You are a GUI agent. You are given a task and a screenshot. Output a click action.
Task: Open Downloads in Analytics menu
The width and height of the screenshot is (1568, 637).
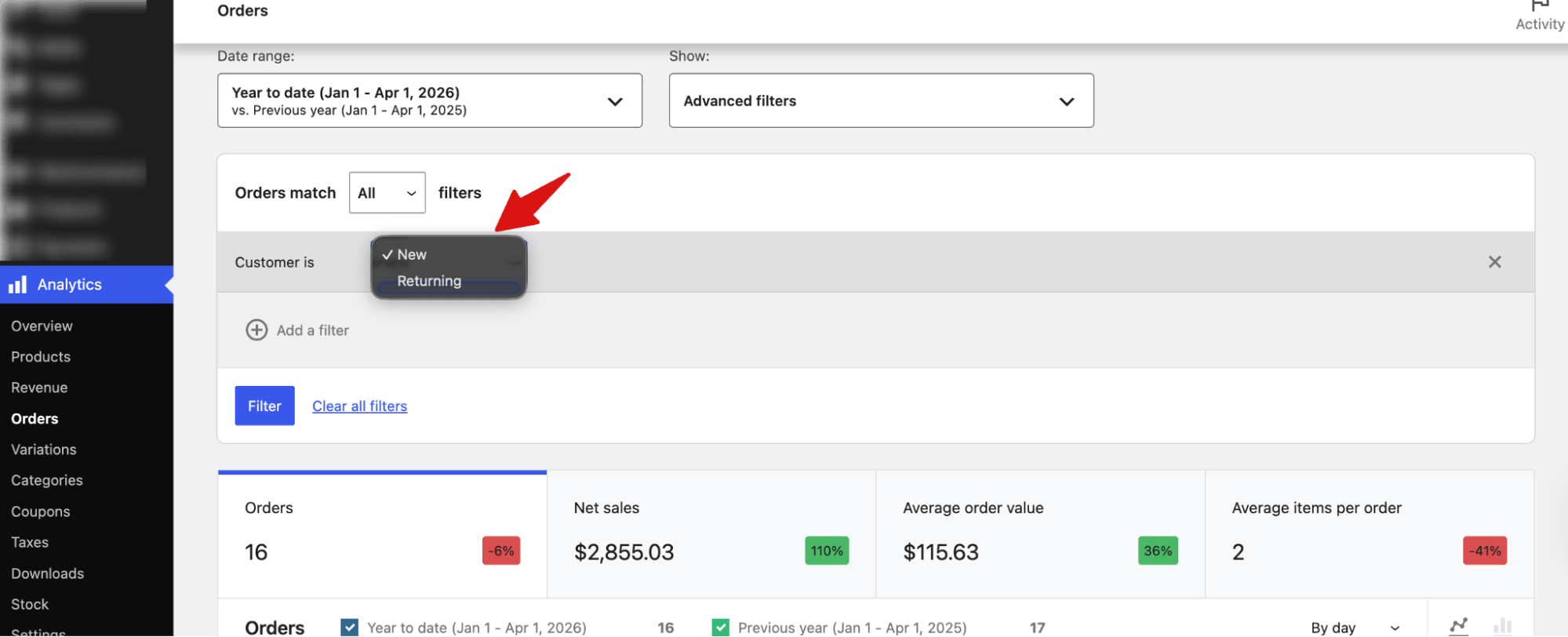click(x=48, y=573)
